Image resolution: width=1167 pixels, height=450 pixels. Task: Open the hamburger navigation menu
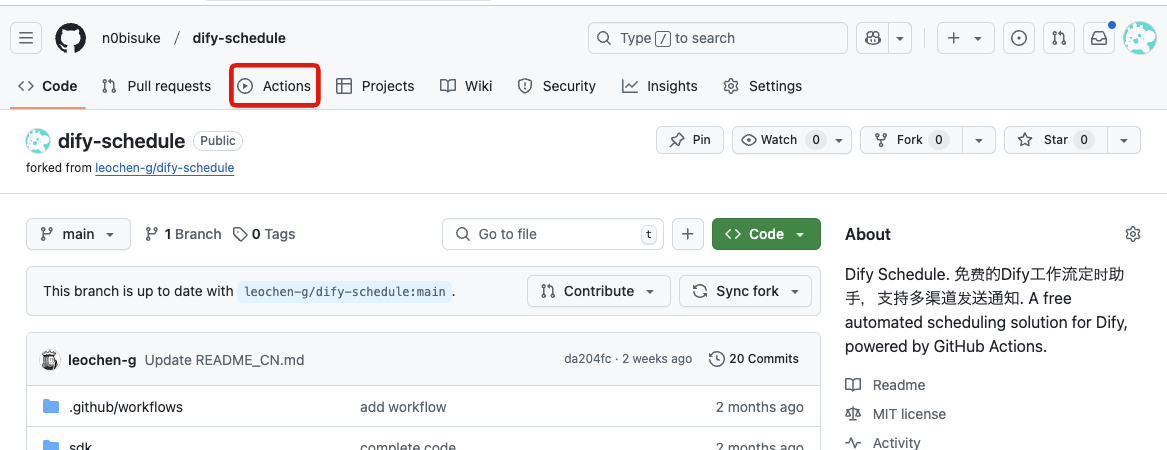tap(26, 38)
